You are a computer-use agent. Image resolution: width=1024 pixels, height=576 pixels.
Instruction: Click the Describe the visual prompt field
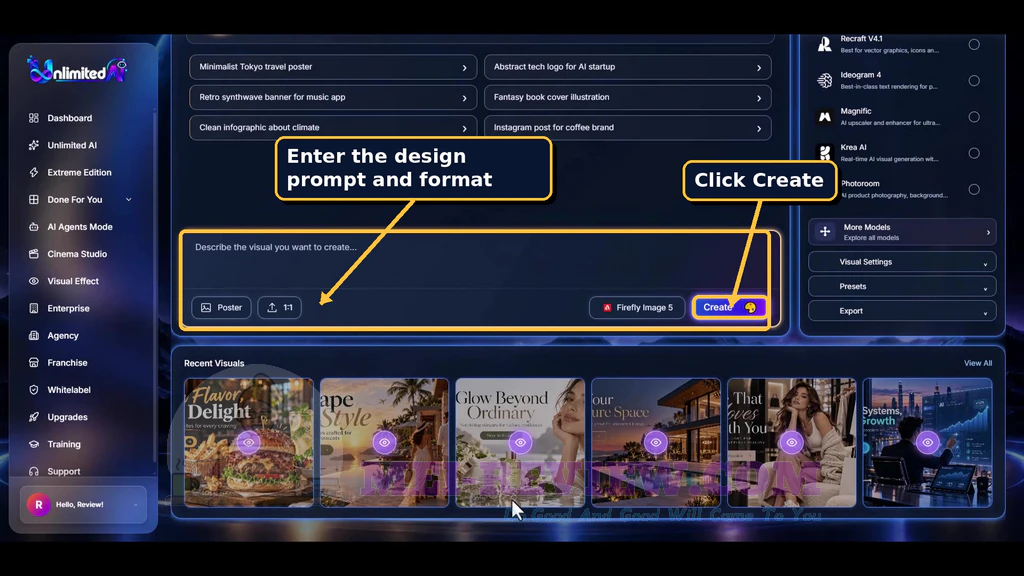(477, 261)
